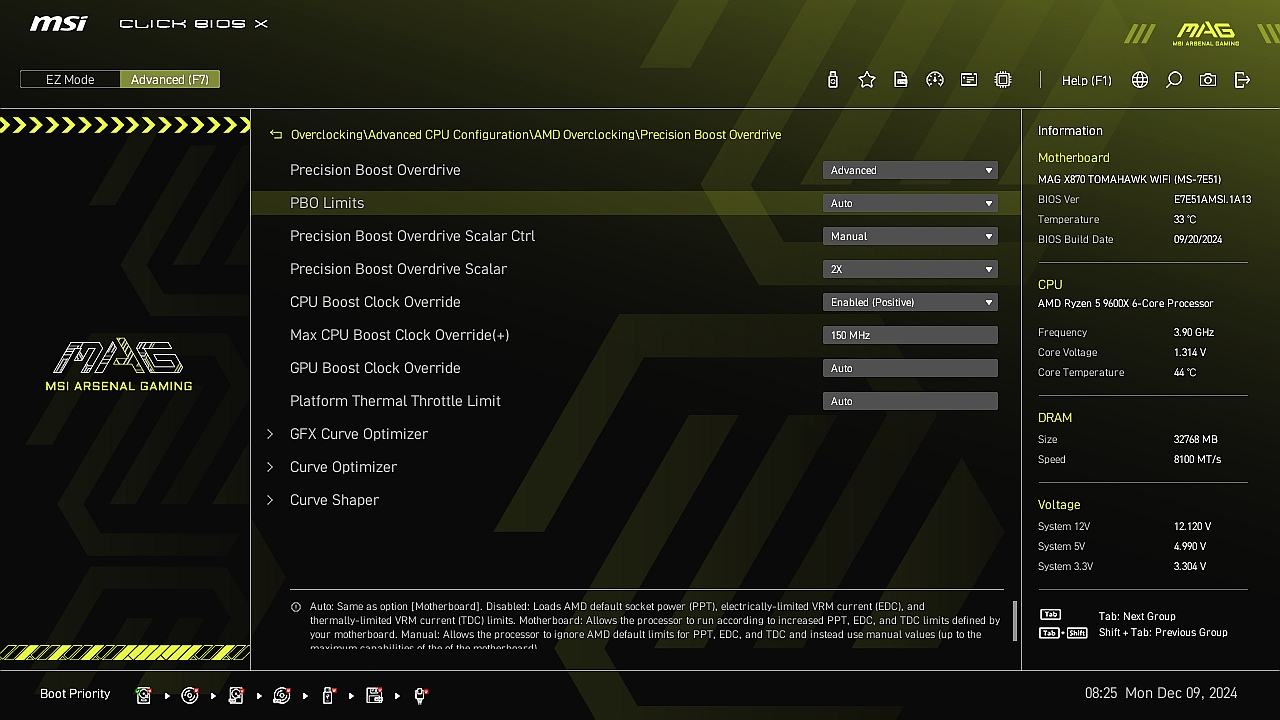Screen dimensions: 1280x720
Task: Open the profile file icon
Action: pos(901,80)
